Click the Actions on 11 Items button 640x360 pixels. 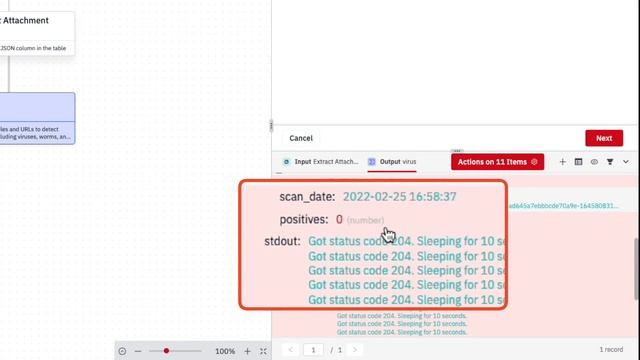[498, 162]
